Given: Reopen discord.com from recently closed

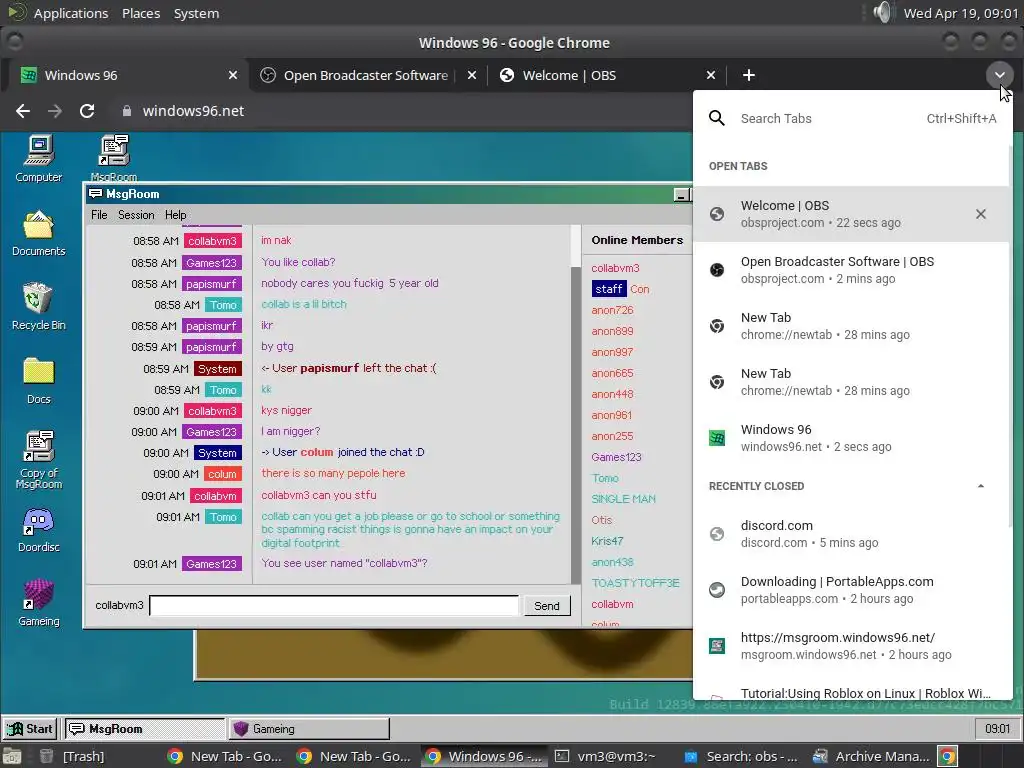Looking at the screenshot, I should tap(852, 534).
